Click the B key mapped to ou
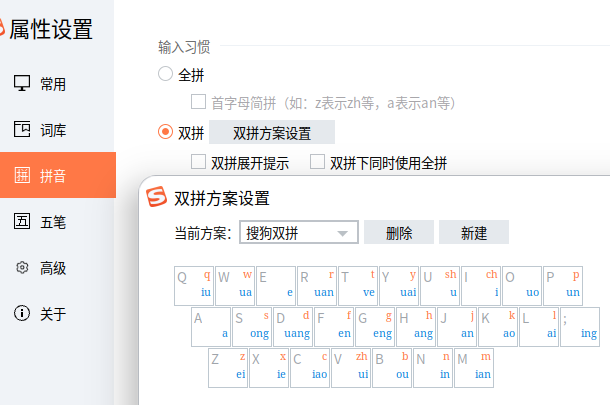Image resolution: width=610 pixels, height=405 pixels. (392, 368)
